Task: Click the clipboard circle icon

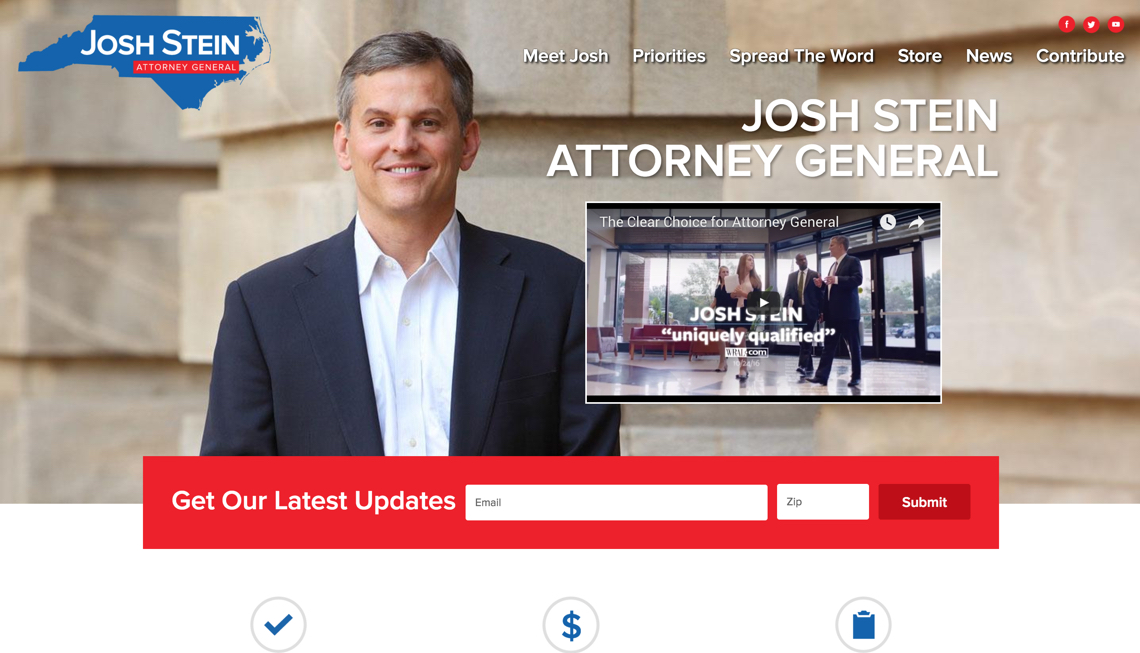Action: point(863,625)
